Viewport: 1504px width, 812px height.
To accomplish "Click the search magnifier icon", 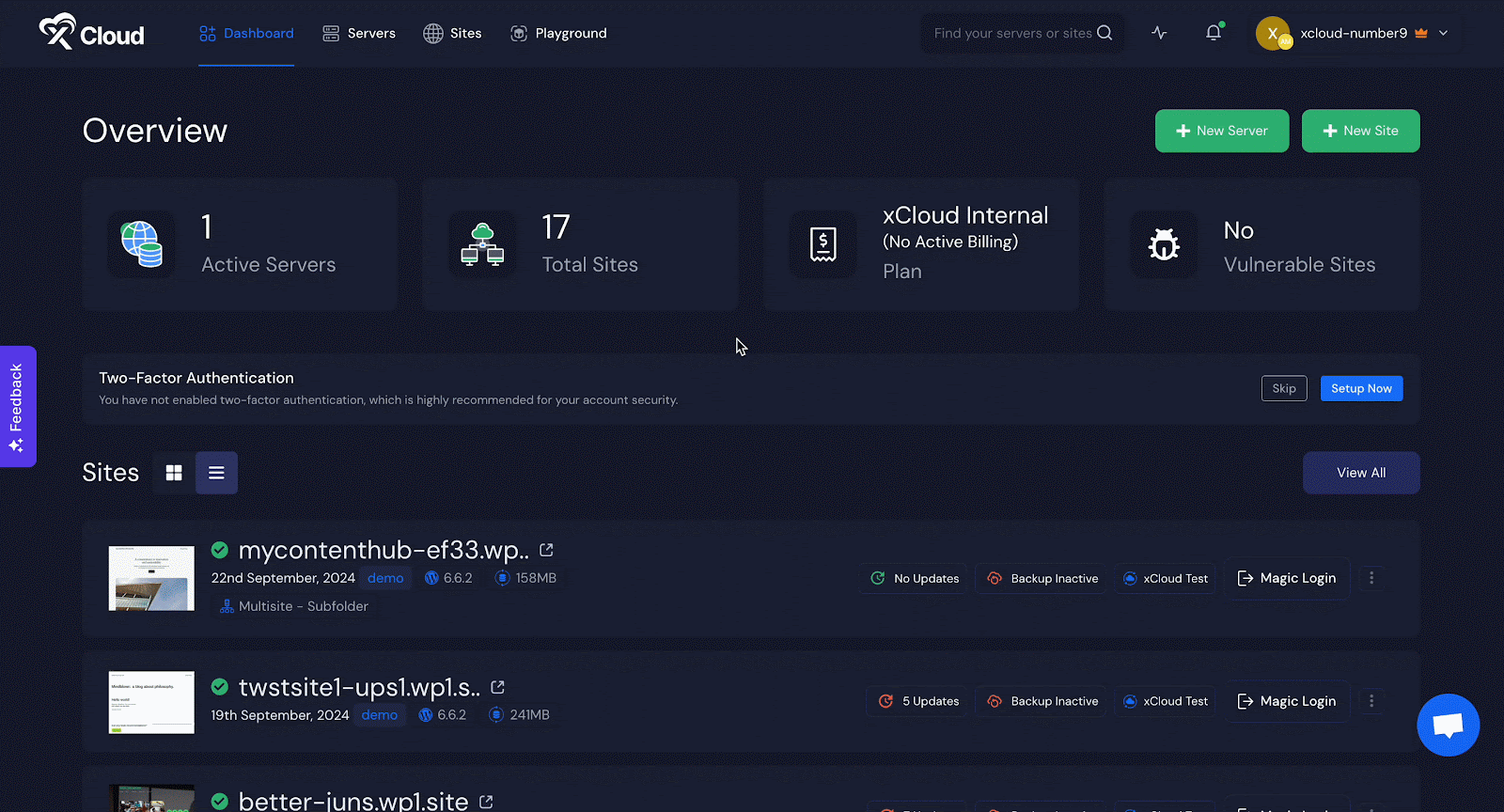I will point(1104,33).
